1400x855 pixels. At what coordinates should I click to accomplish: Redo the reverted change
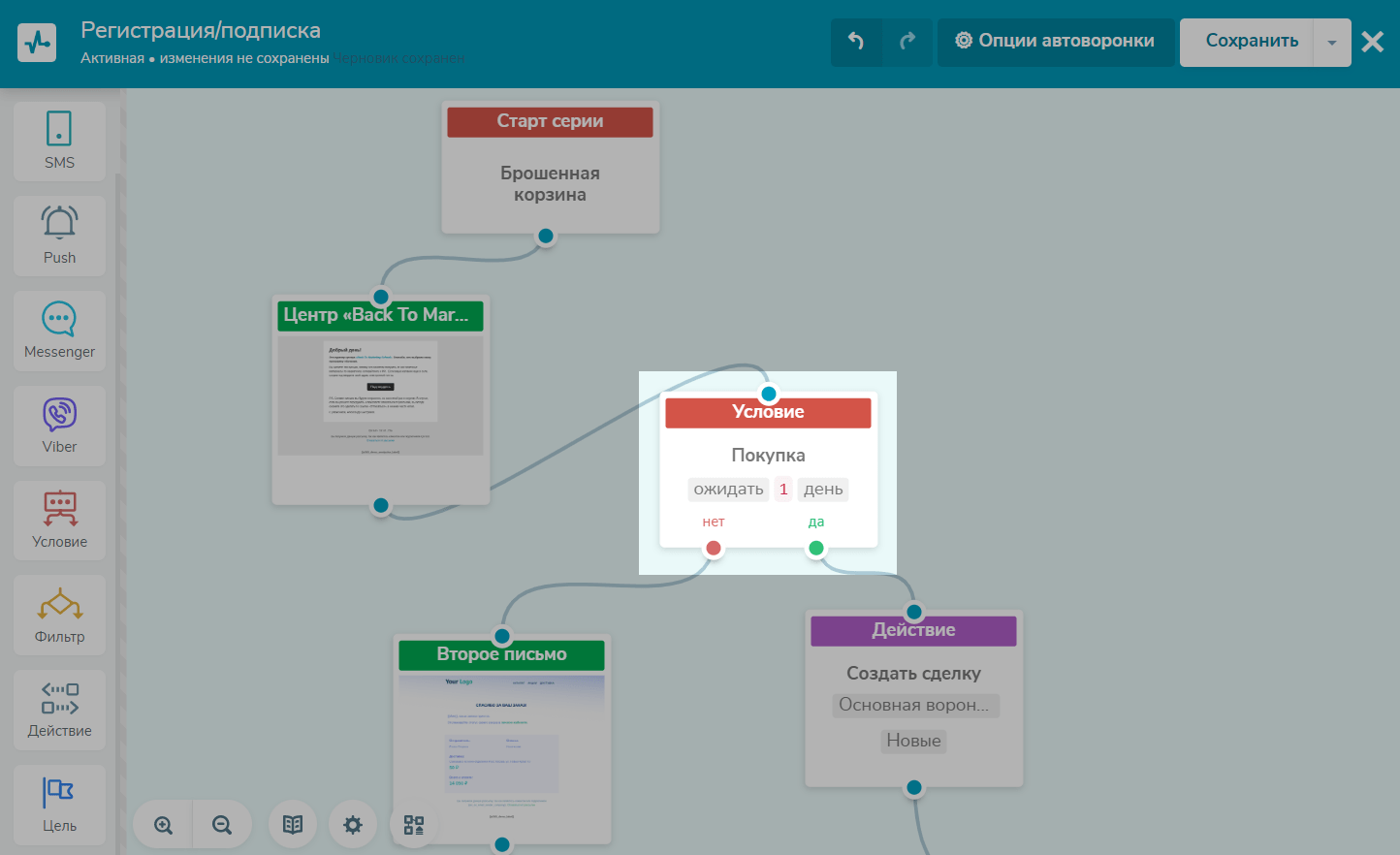pyautogui.click(x=907, y=42)
